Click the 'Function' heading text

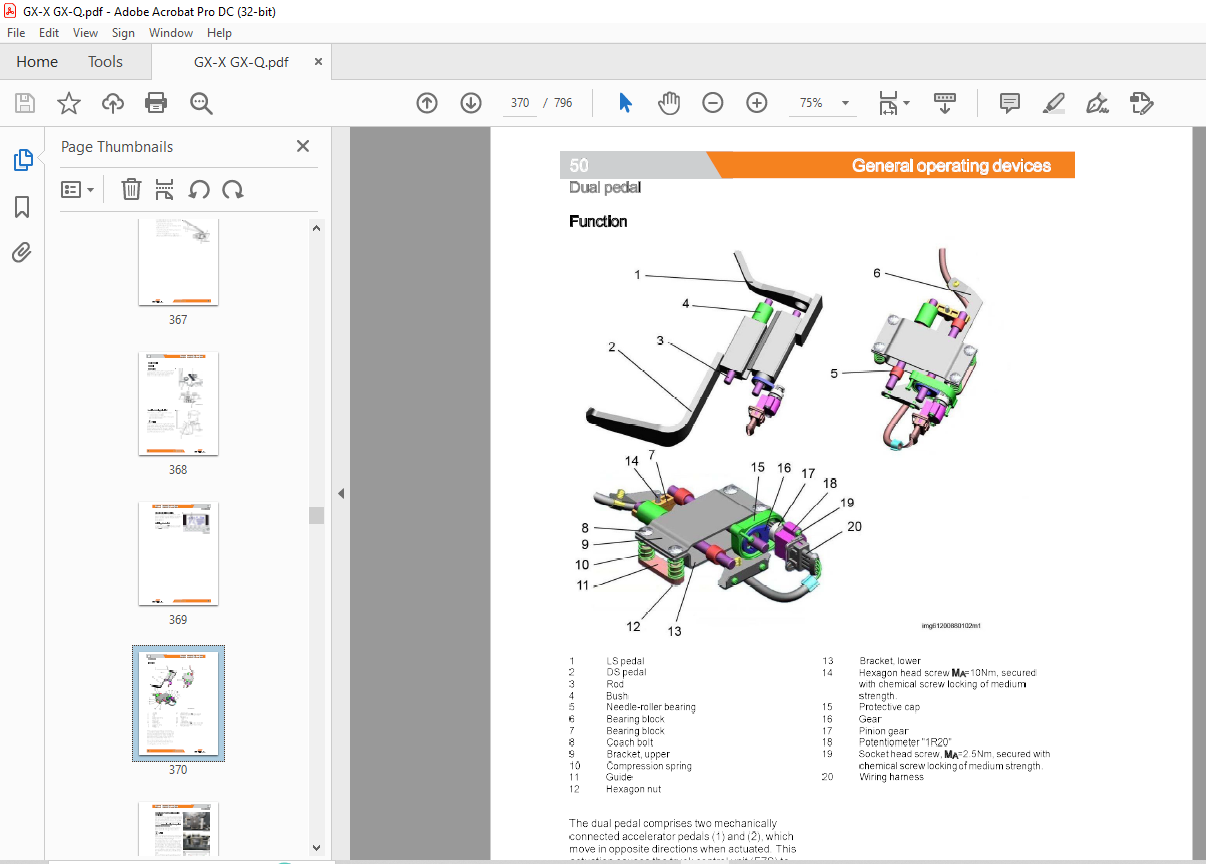tap(598, 221)
